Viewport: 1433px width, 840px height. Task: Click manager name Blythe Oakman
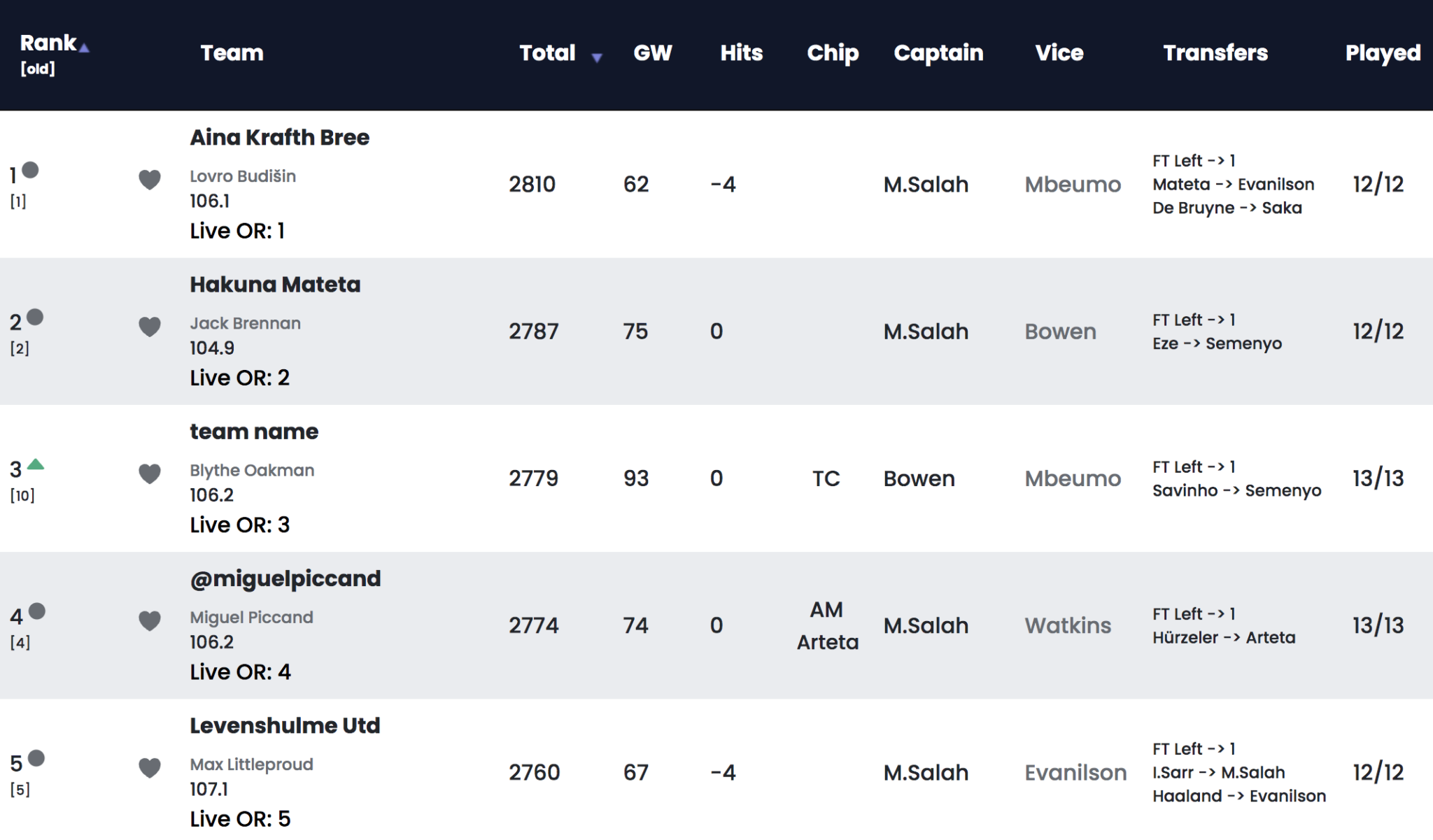click(253, 470)
